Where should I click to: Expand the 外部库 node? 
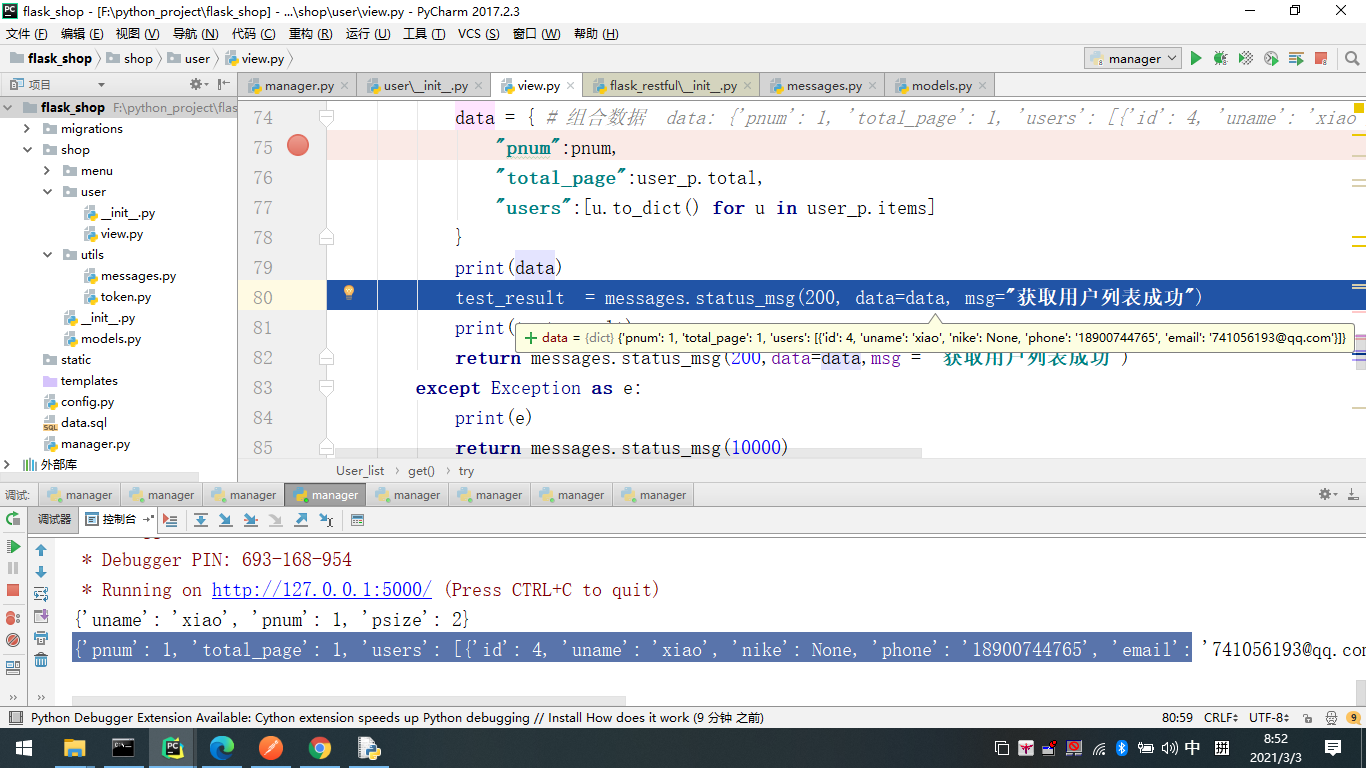pos(9,465)
